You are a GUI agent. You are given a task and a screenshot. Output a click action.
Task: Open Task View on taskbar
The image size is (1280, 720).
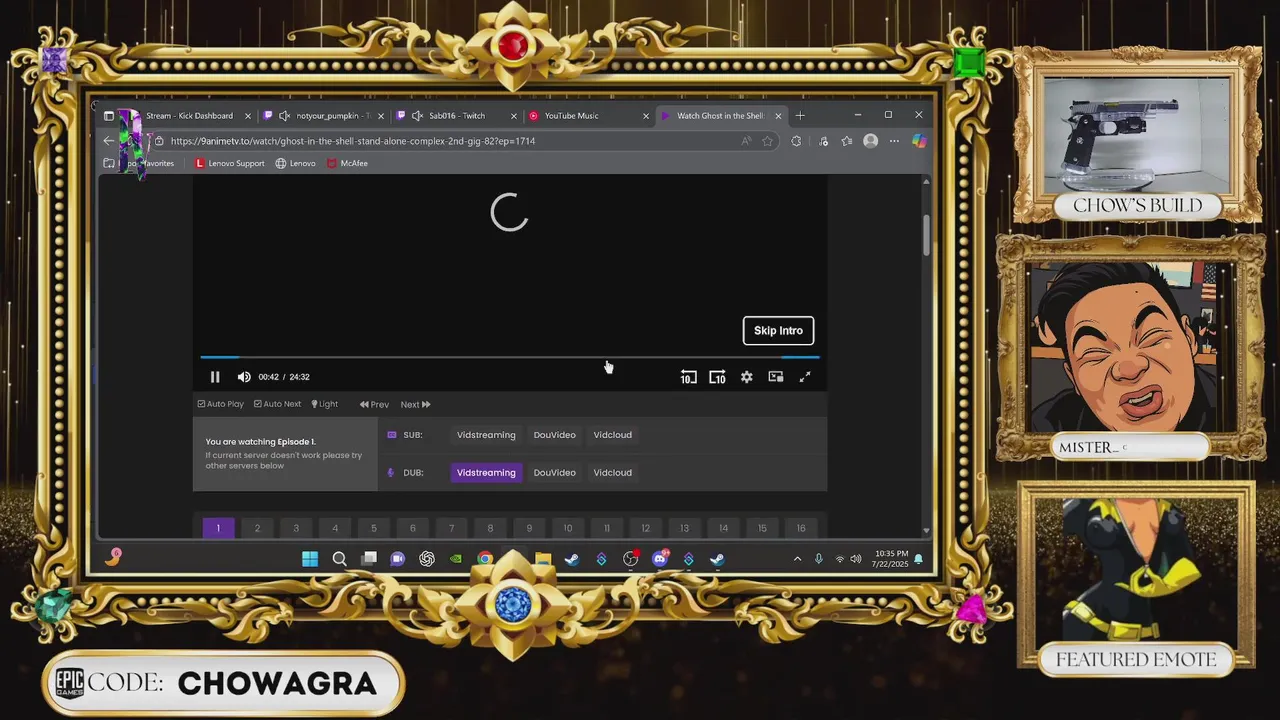pyautogui.click(x=369, y=559)
